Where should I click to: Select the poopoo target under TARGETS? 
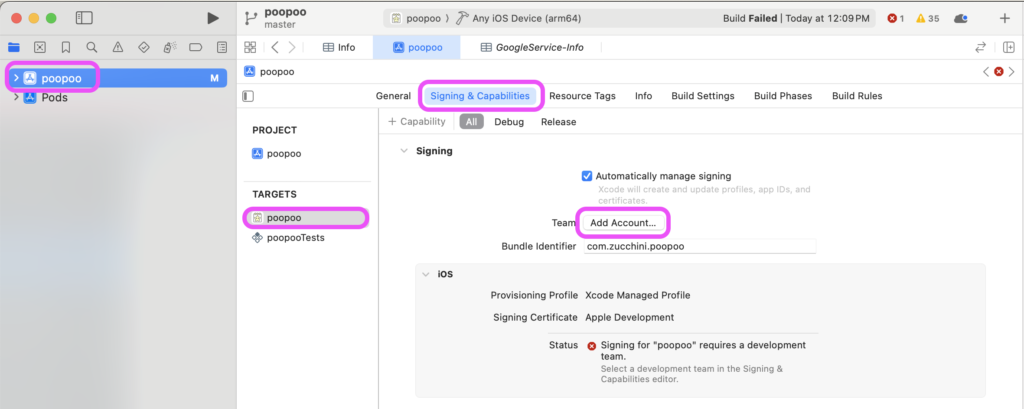point(306,218)
